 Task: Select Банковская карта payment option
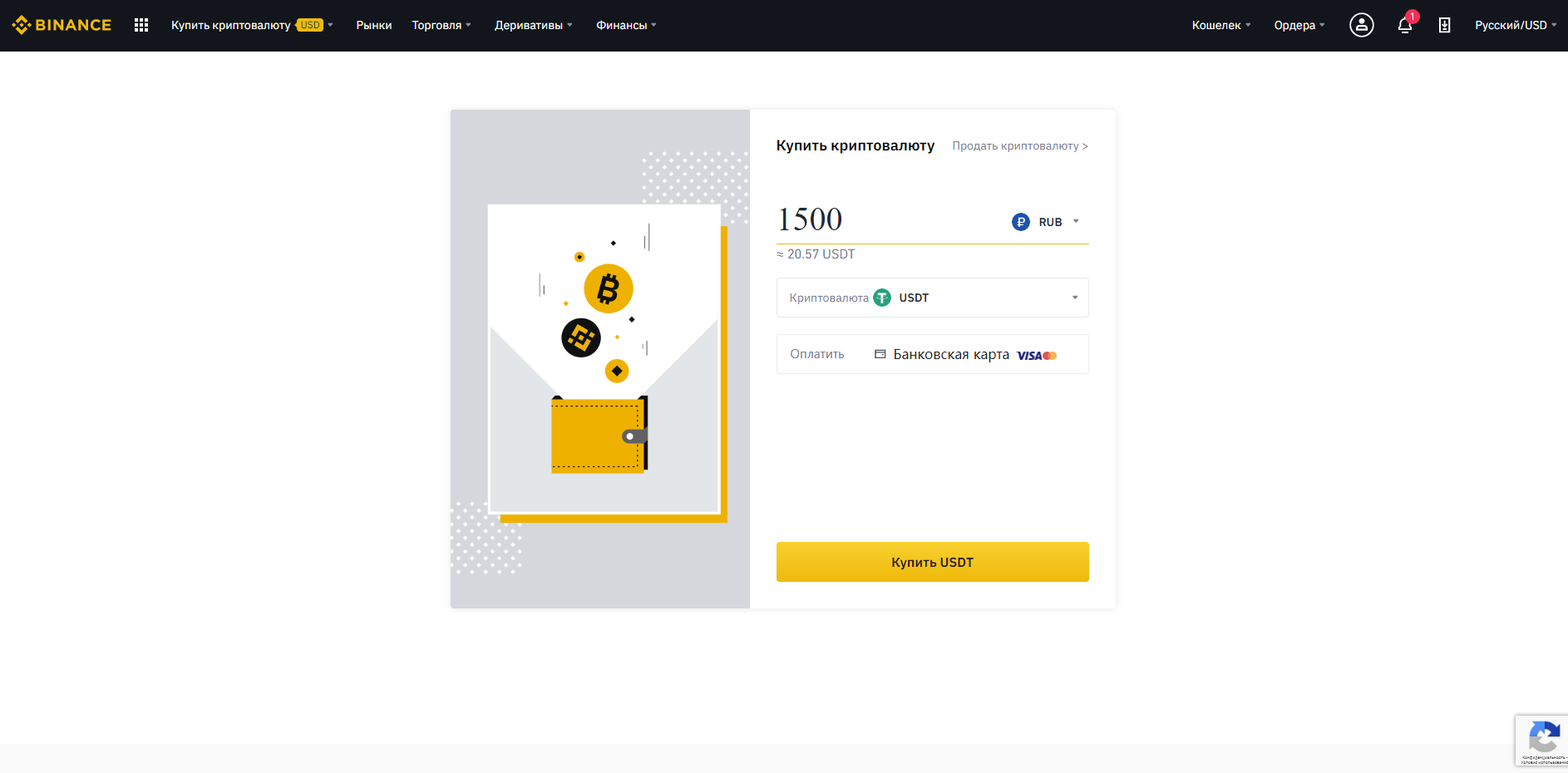932,354
